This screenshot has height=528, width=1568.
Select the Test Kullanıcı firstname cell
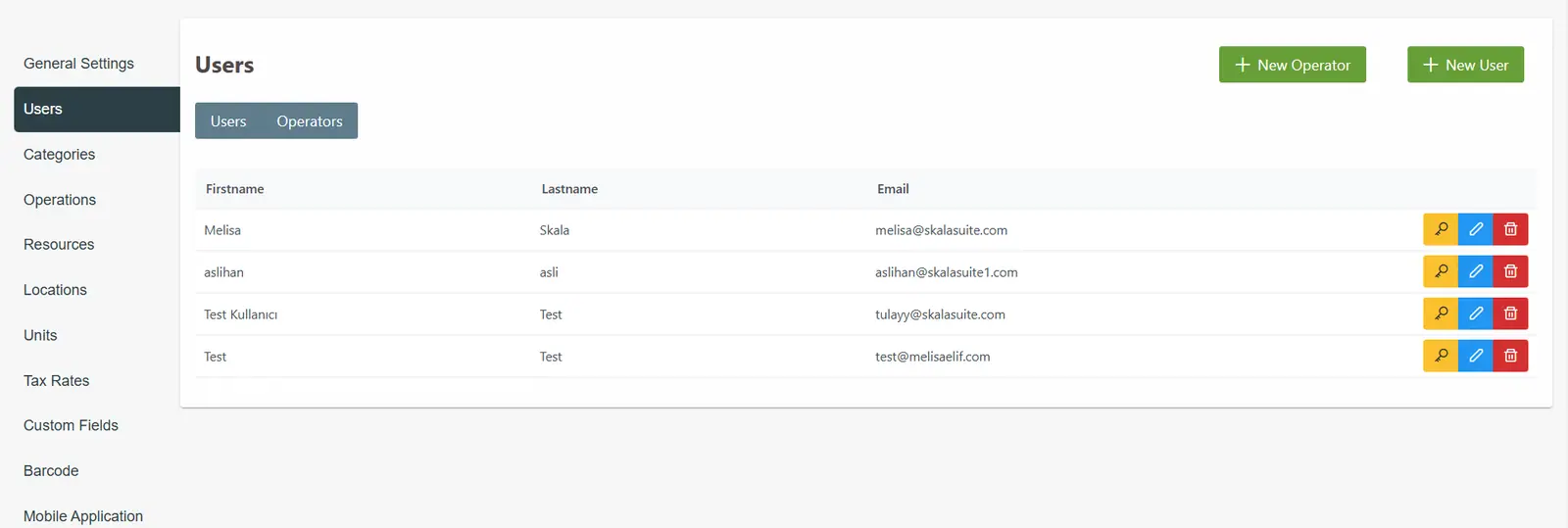(x=240, y=314)
